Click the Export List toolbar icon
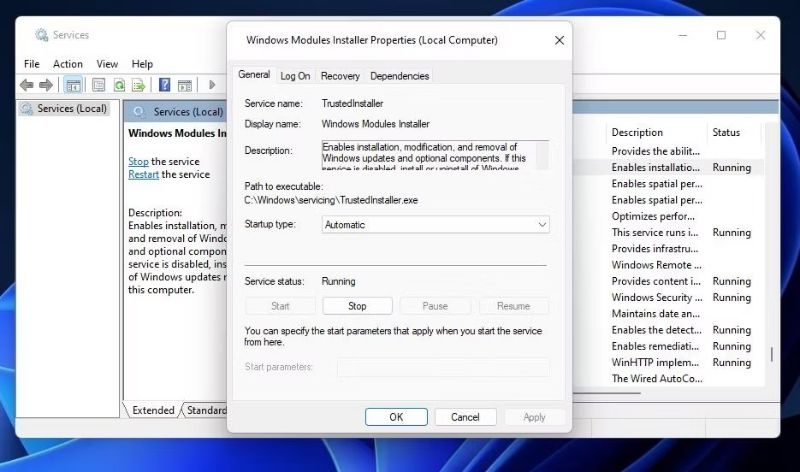800x472 pixels. tap(138, 85)
